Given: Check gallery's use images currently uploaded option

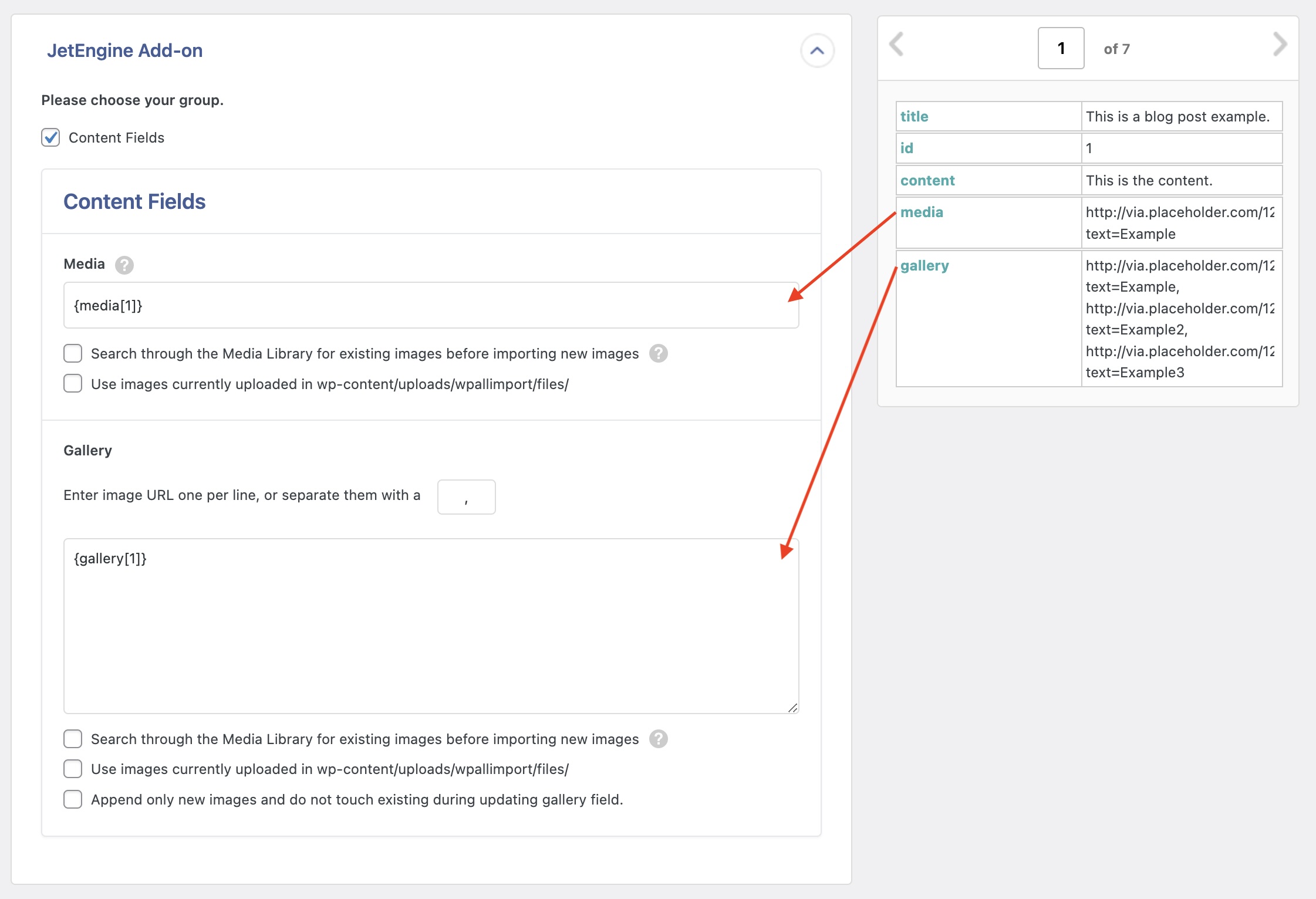Looking at the screenshot, I should pyautogui.click(x=72, y=769).
